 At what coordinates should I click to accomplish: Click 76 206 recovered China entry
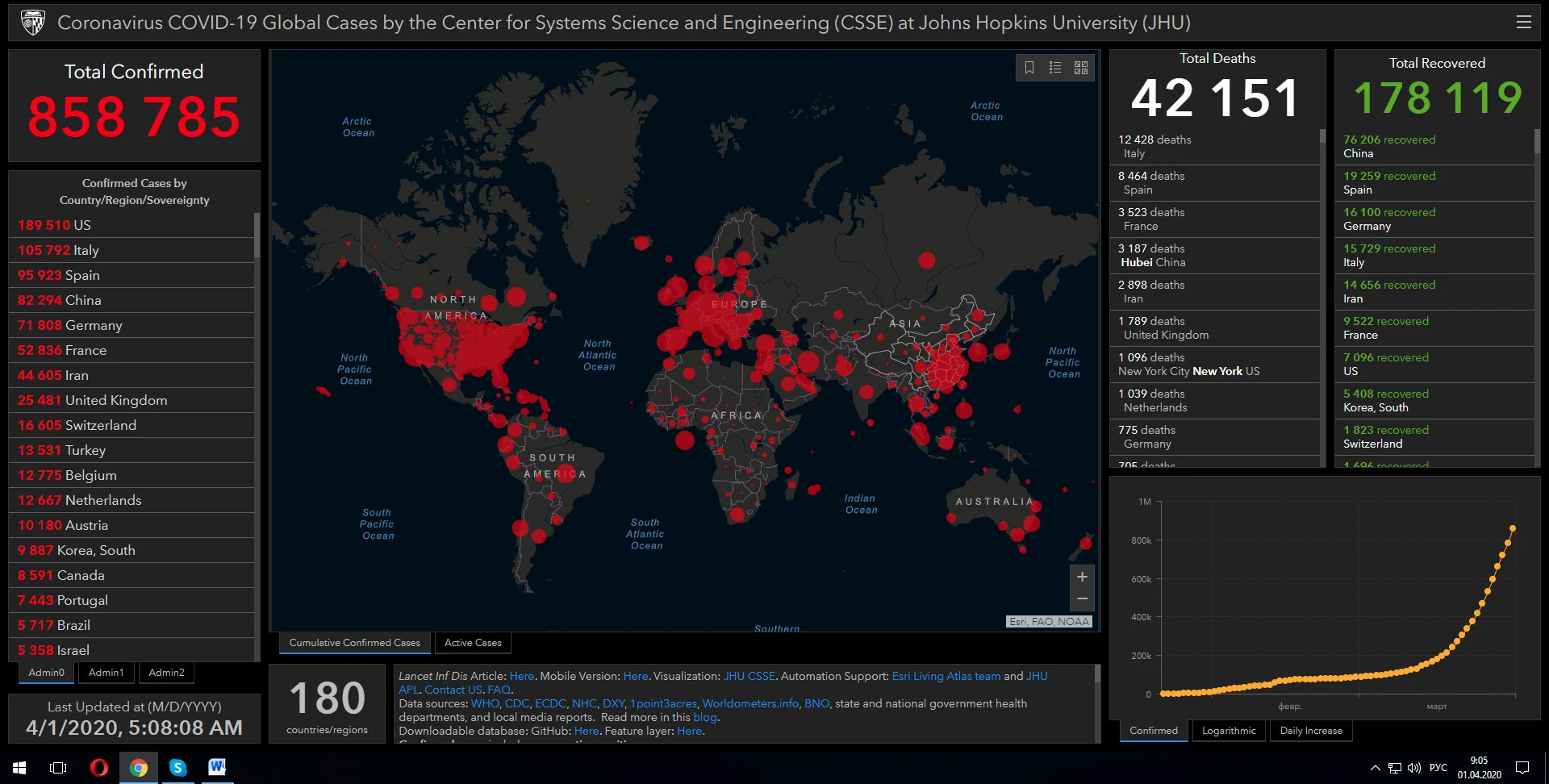pyautogui.click(x=1434, y=146)
